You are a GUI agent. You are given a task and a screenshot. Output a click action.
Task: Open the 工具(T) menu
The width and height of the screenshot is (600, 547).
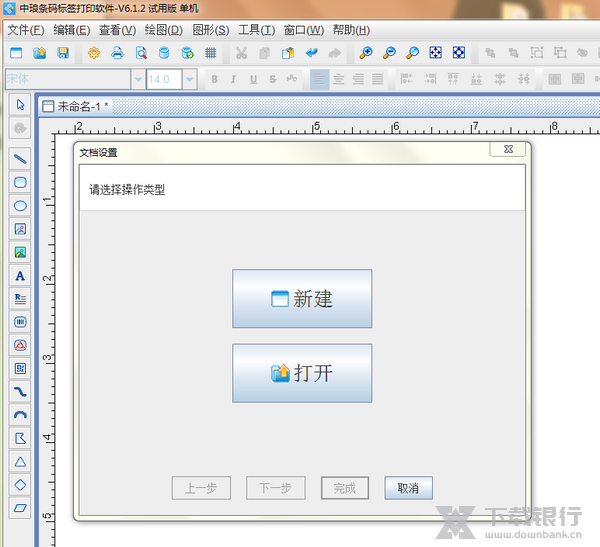click(x=256, y=30)
